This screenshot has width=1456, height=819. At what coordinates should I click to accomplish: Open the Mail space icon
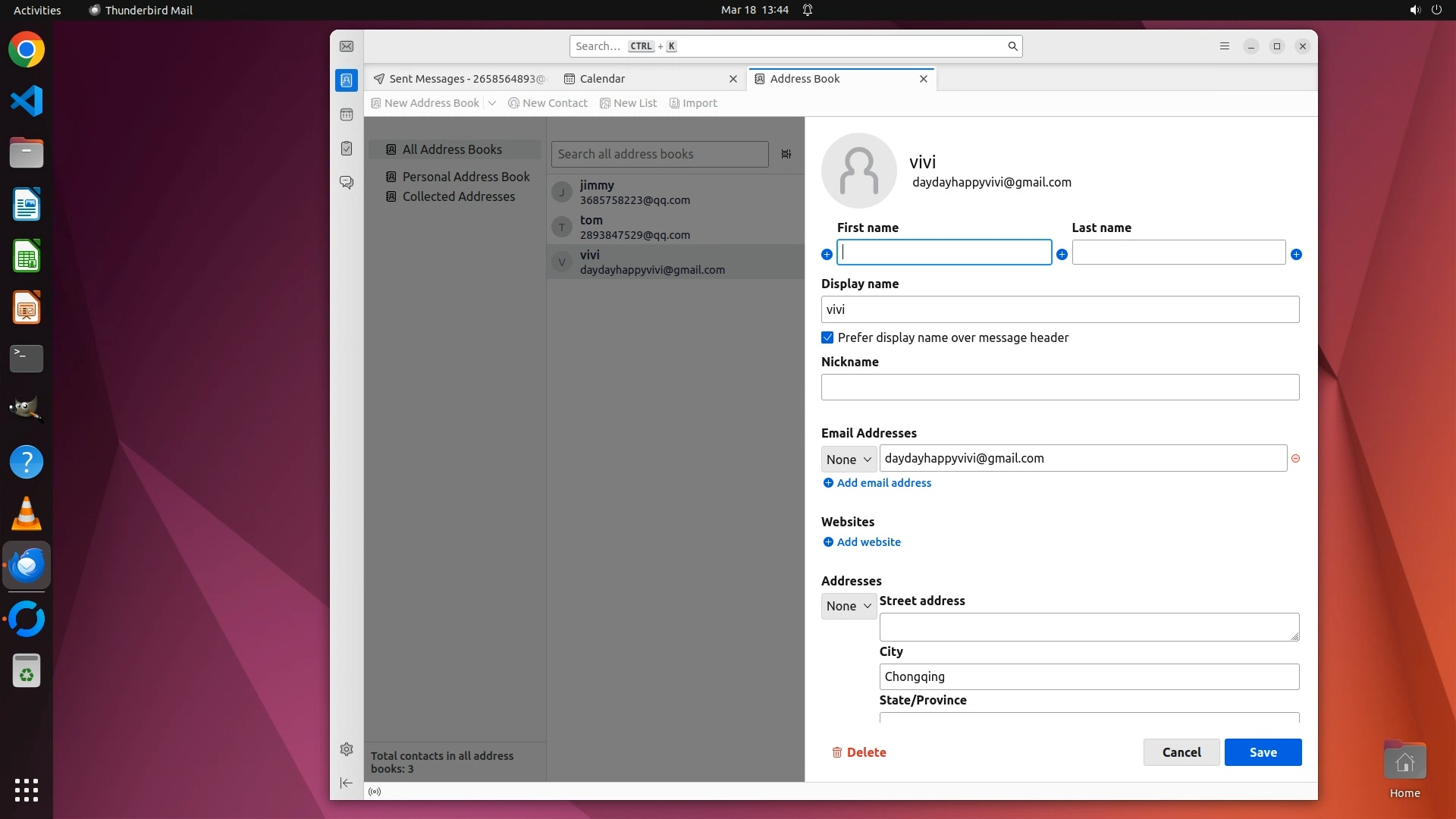tap(347, 46)
